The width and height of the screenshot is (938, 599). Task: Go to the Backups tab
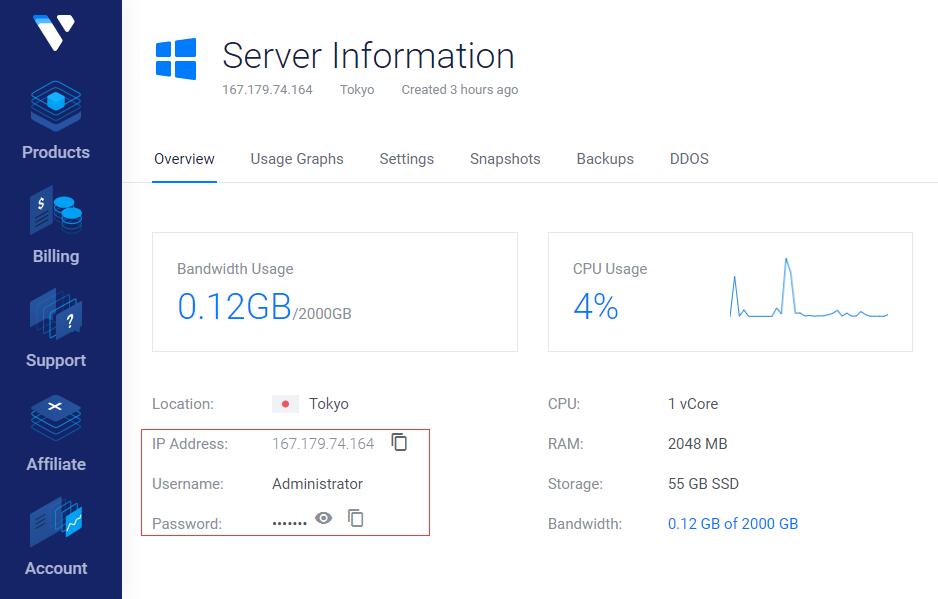coord(605,159)
